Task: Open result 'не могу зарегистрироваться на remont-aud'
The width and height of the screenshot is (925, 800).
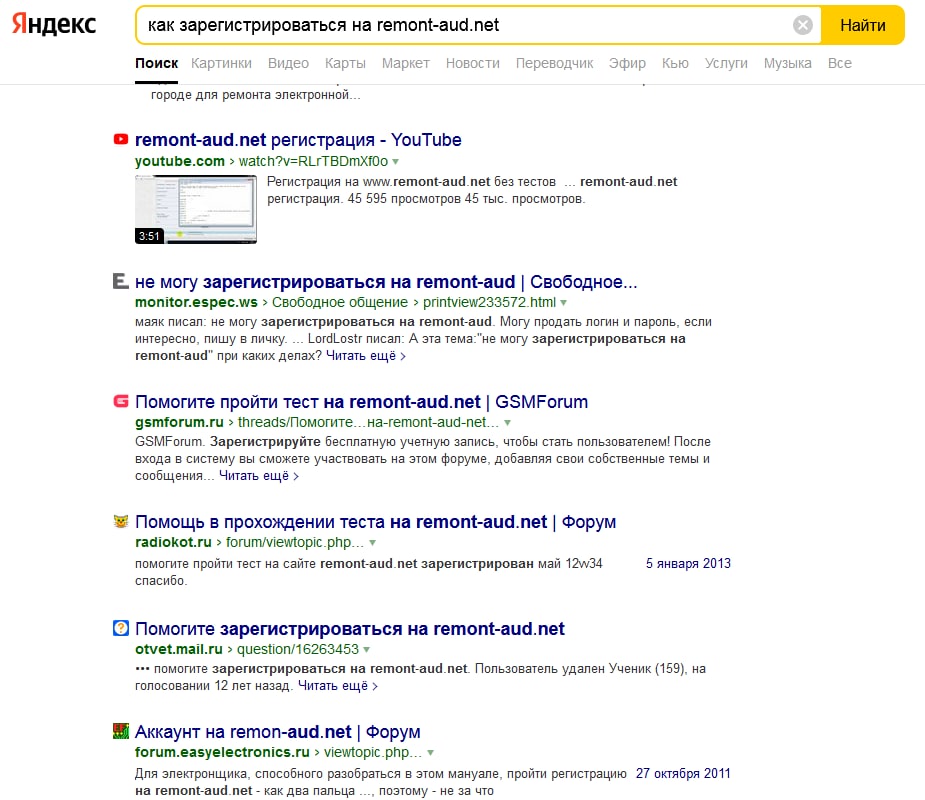Action: click(x=386, y=282)
